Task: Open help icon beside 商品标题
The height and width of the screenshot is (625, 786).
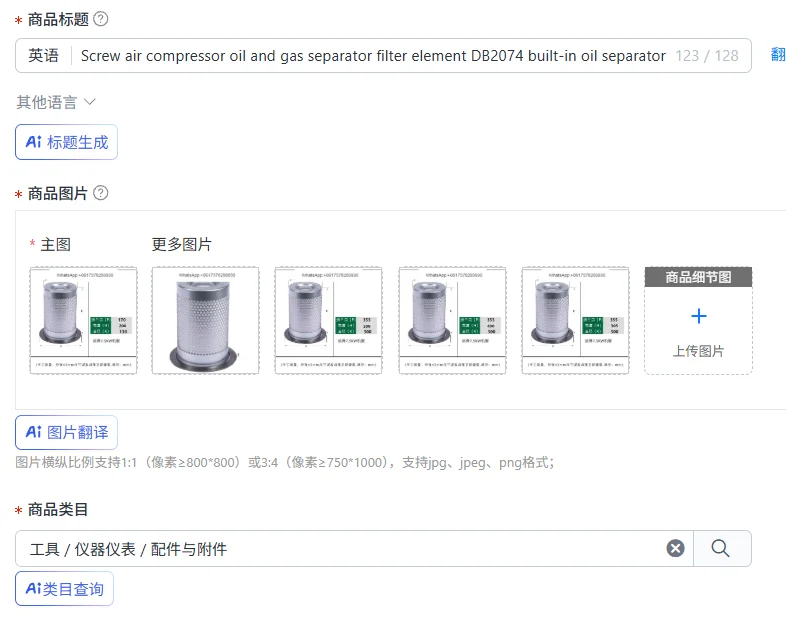Action: pyautogui.click(x=101, y=19)
